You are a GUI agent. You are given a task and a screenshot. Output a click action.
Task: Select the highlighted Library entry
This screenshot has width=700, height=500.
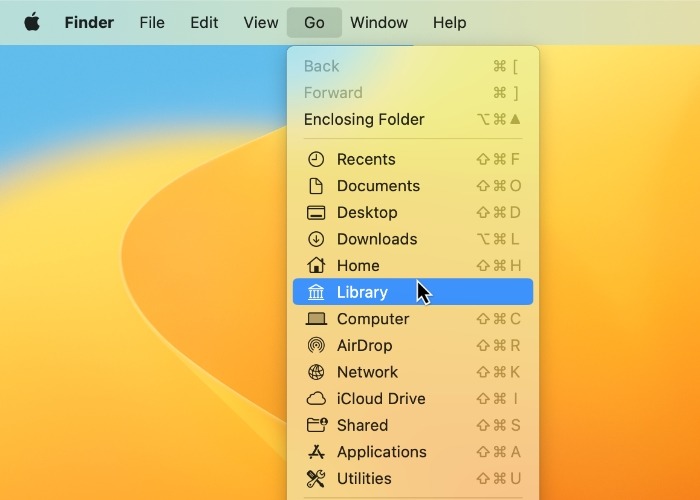point(413,292)
